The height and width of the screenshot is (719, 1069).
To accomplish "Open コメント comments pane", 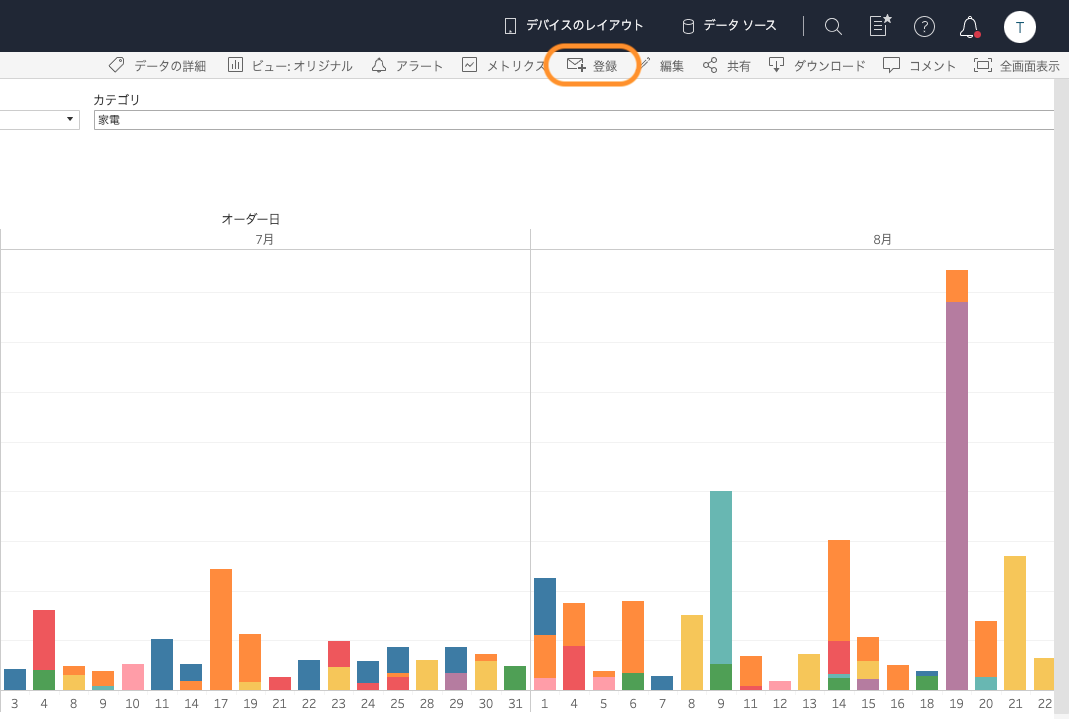I will 919,65.
